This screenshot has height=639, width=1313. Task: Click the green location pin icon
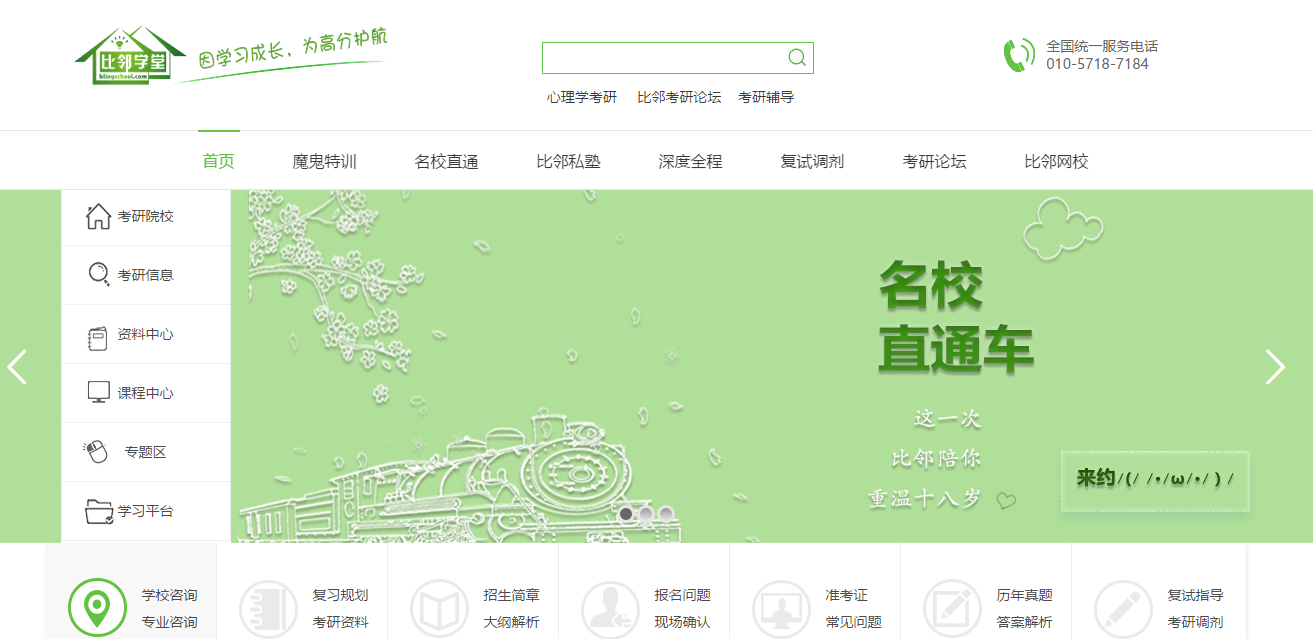[x=97, y=606]
